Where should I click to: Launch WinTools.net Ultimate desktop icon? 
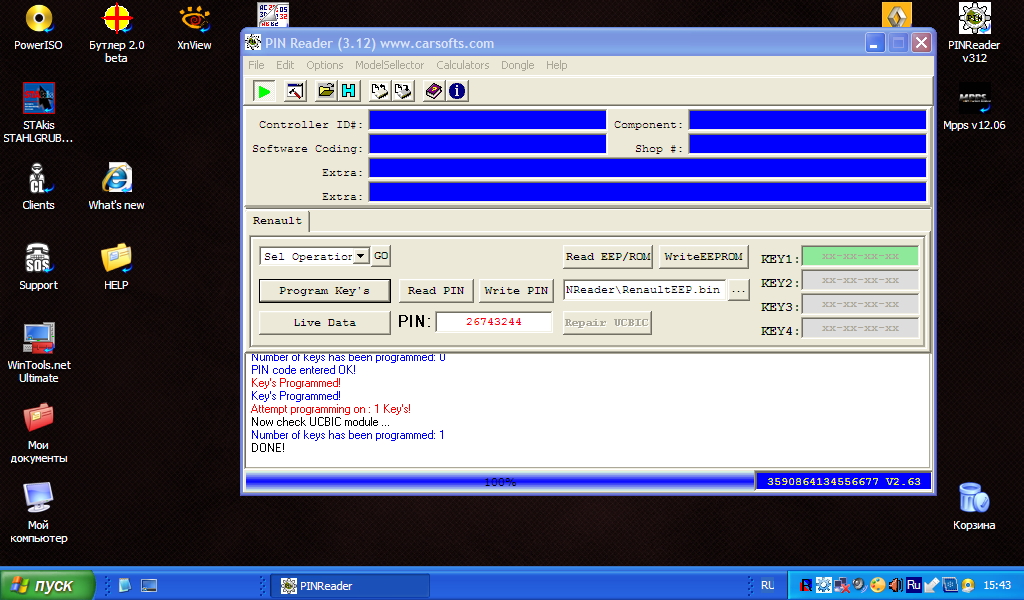coord(39,353)
